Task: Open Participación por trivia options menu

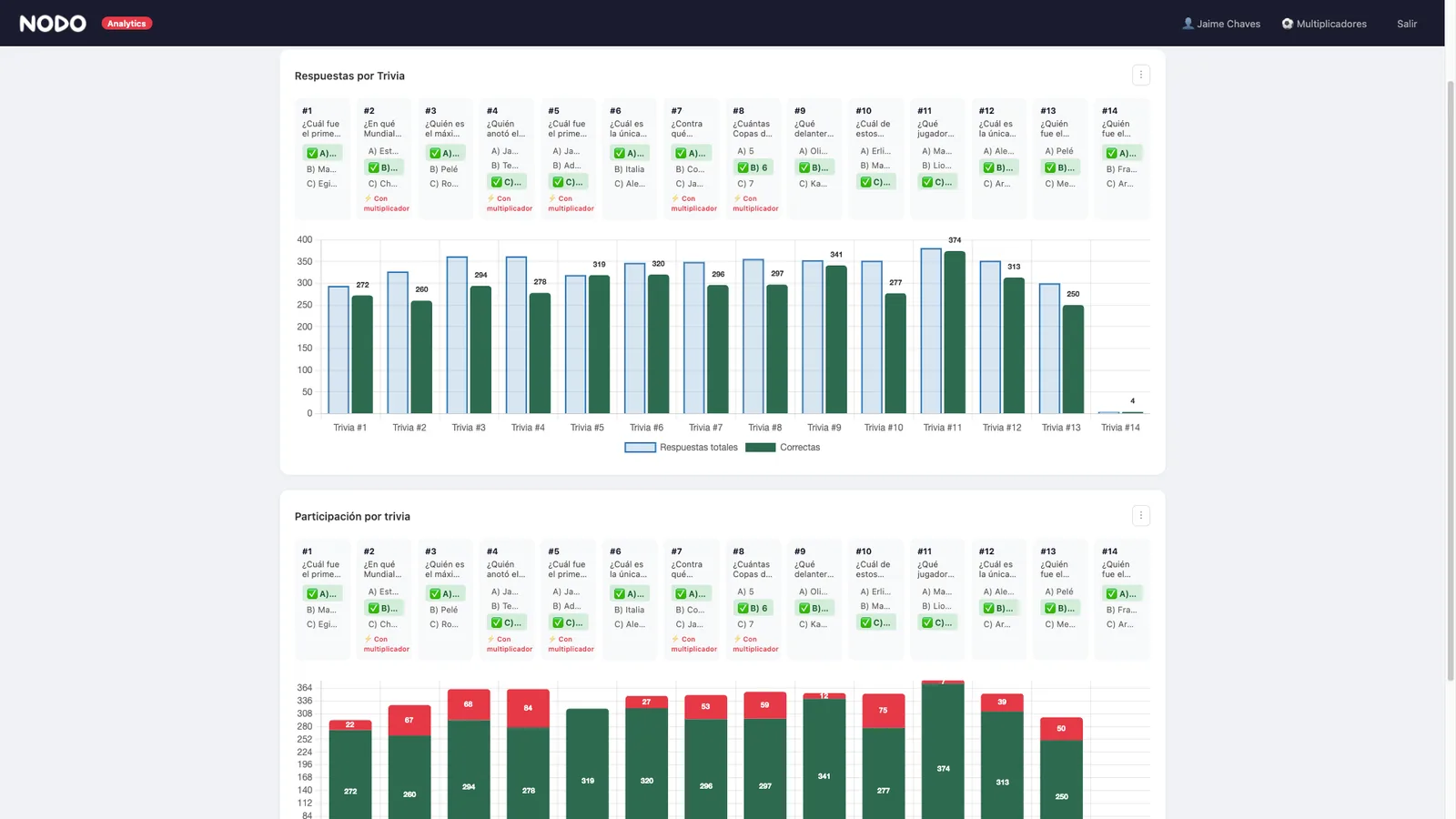Action: (x=1141, y=516)
